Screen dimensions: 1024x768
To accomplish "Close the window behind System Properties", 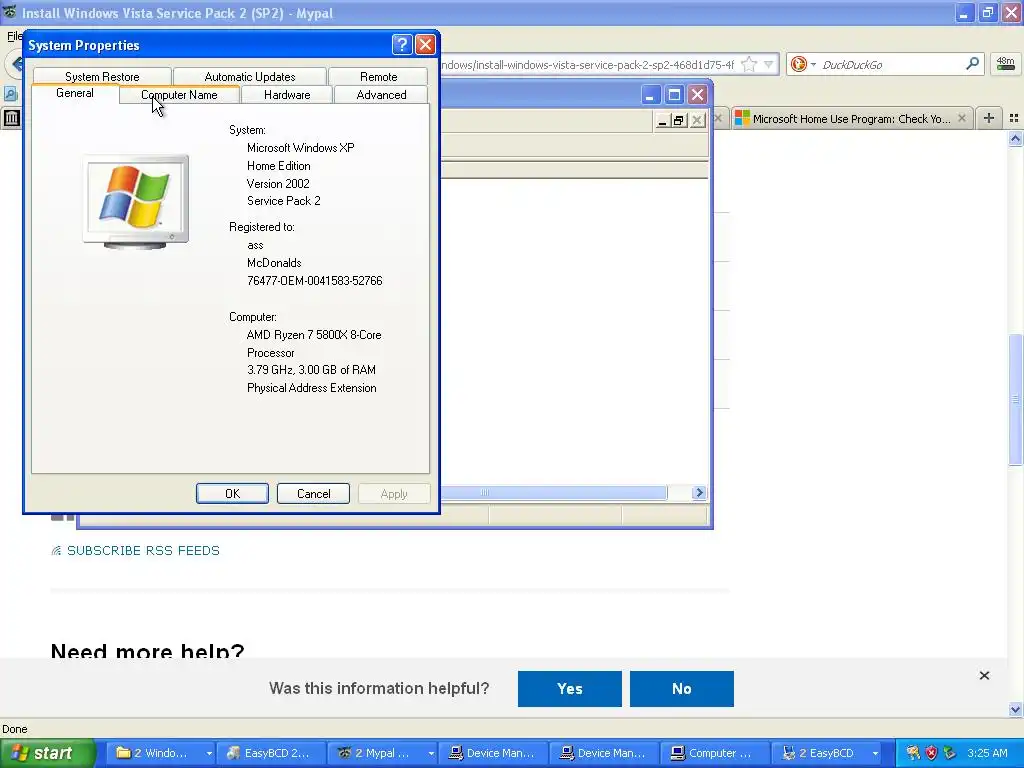I will [697, 95].
